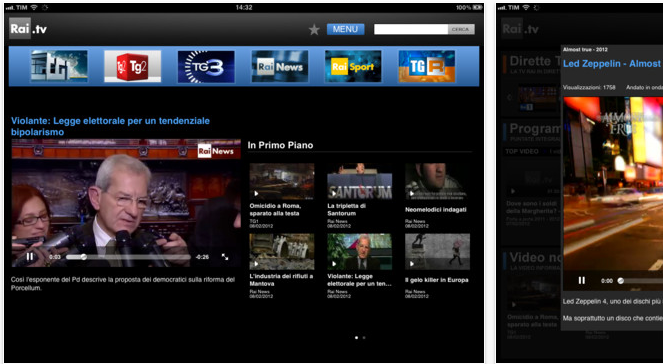
Task: Open the TG1 channel icon
Action: click(59, 66)
